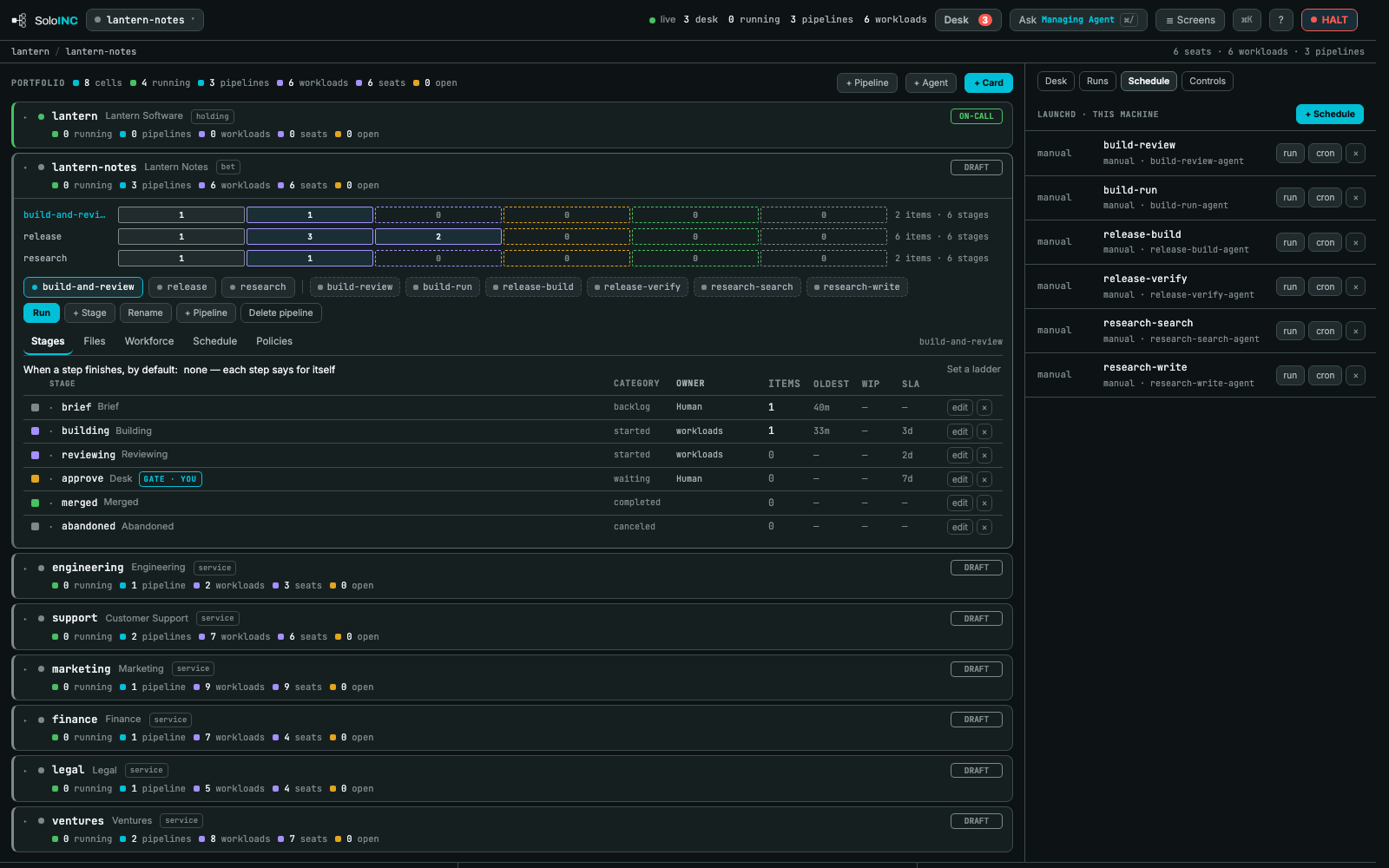Click the build-review workload chip
The height and width of the screenshot is (868, 1389).
pyautogui.click(x=355, y=287)
